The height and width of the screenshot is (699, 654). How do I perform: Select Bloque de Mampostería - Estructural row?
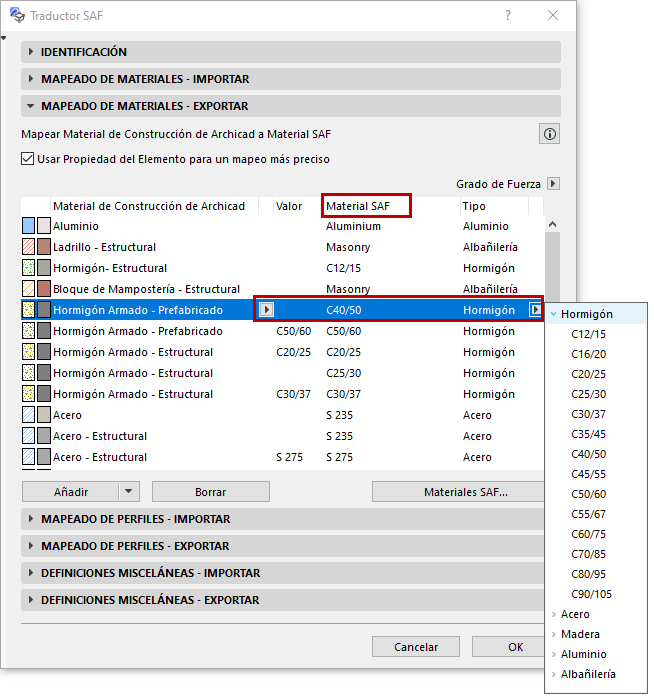tap(283, 288)
